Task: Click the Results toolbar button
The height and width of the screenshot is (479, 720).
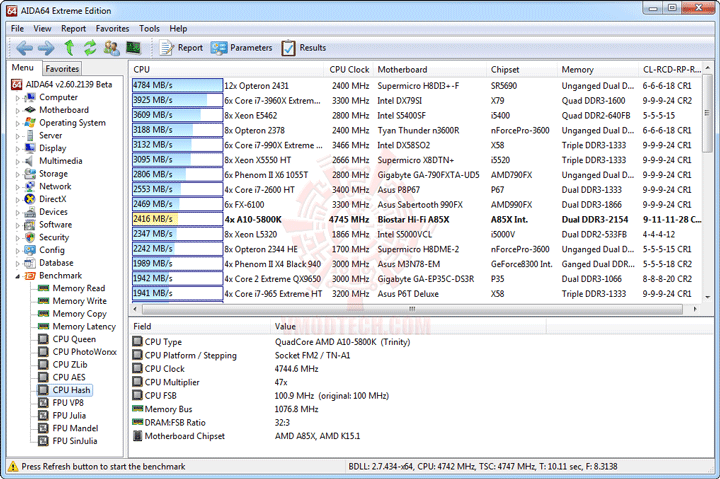Action: click(304, 48)
